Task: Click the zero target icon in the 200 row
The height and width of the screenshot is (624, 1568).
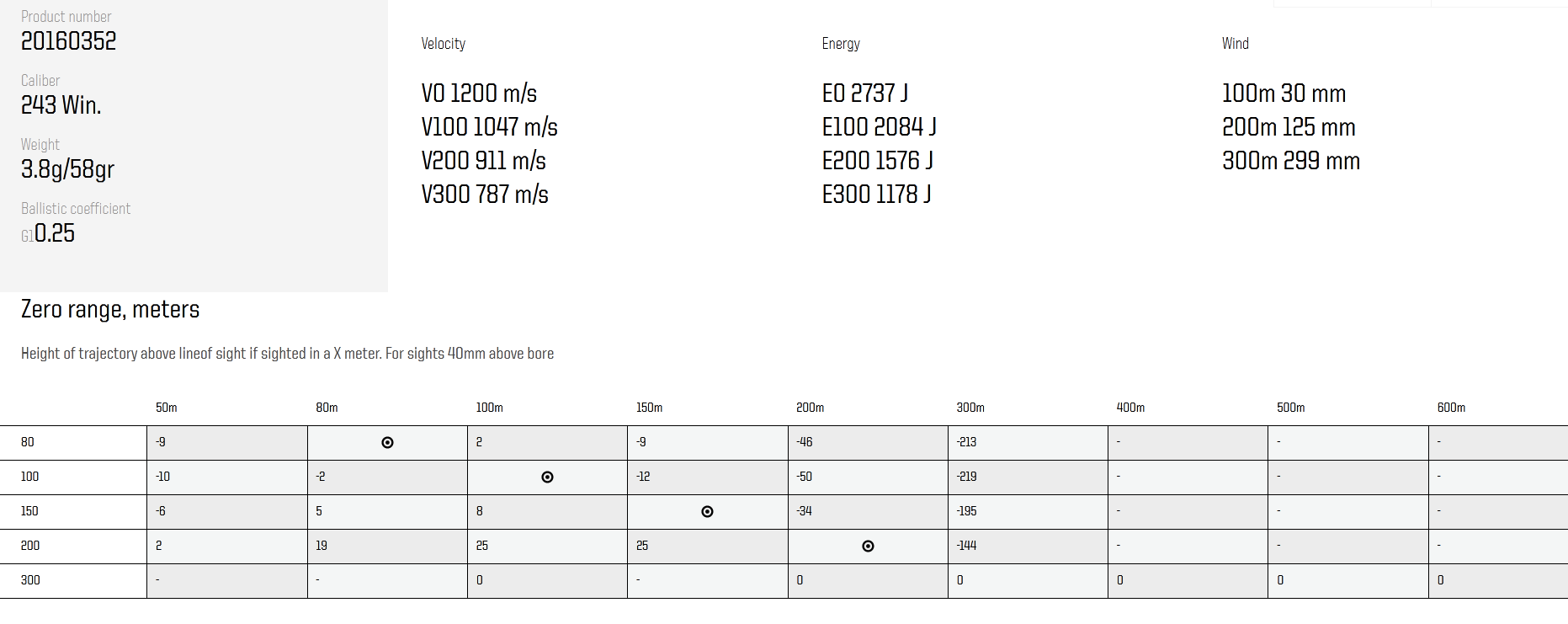Action: tap(868, 547)
